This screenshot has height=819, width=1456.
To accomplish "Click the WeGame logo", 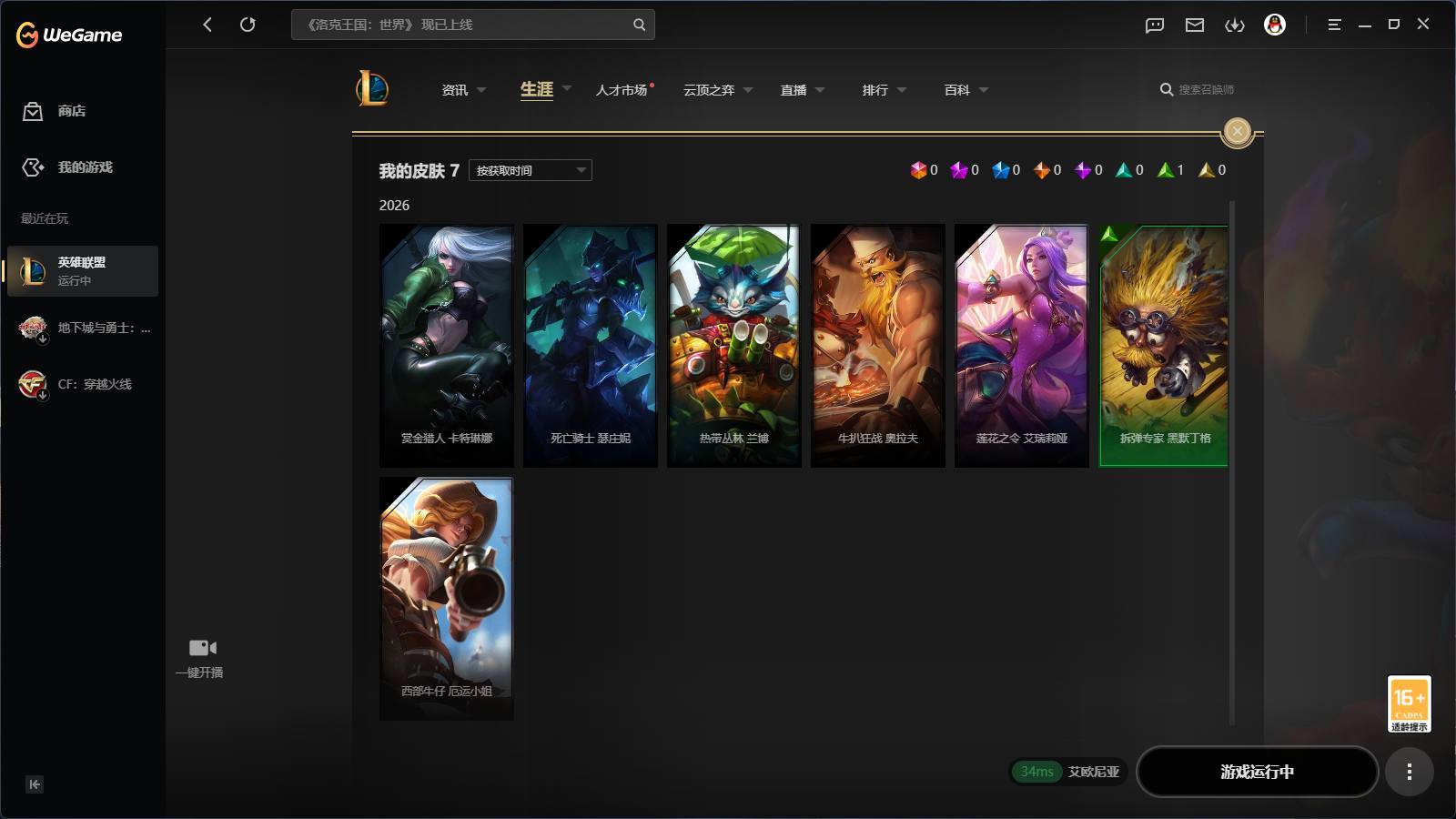I will [x=69, y=35].
